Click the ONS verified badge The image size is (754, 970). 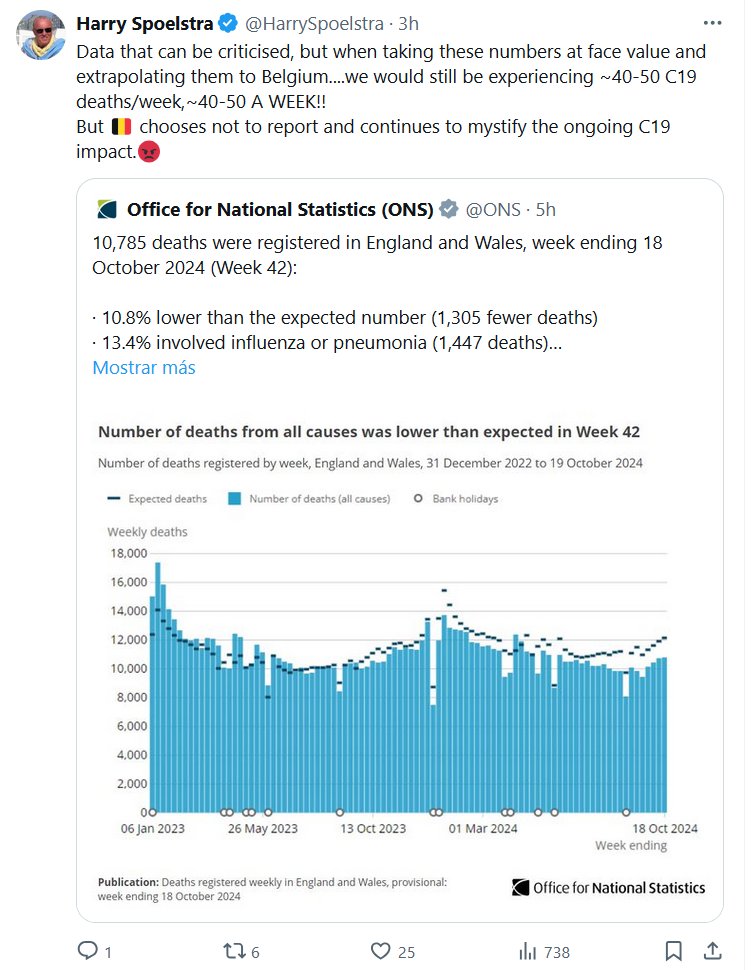tap(449, 209)
